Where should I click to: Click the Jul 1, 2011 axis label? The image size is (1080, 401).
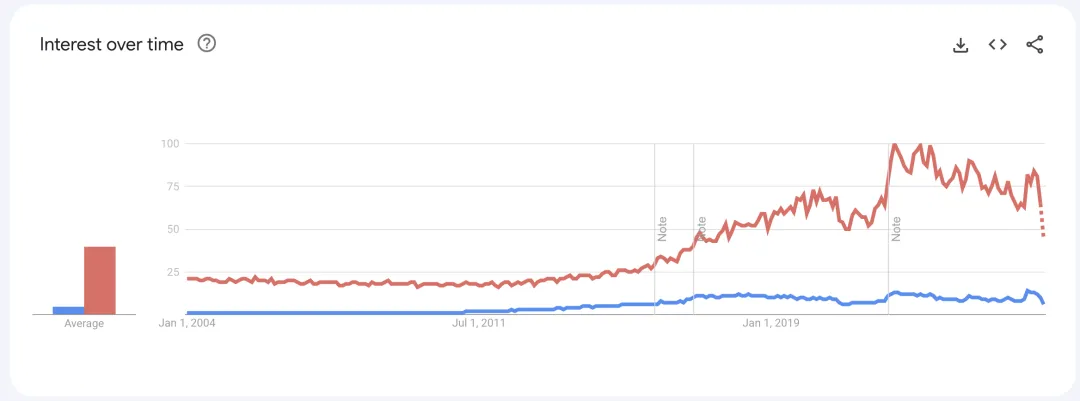480,324
